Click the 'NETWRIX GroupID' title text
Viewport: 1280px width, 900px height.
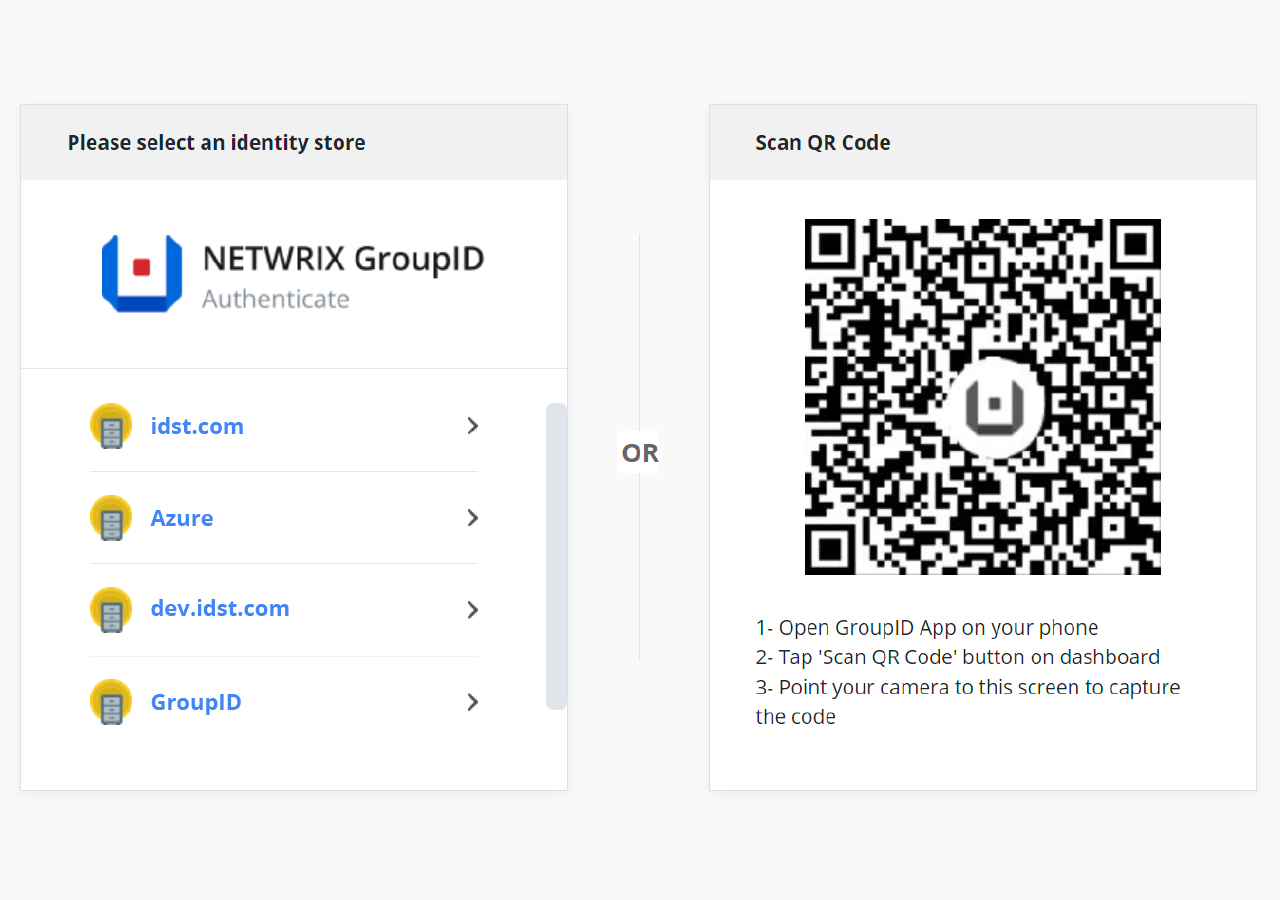[343, 259]
